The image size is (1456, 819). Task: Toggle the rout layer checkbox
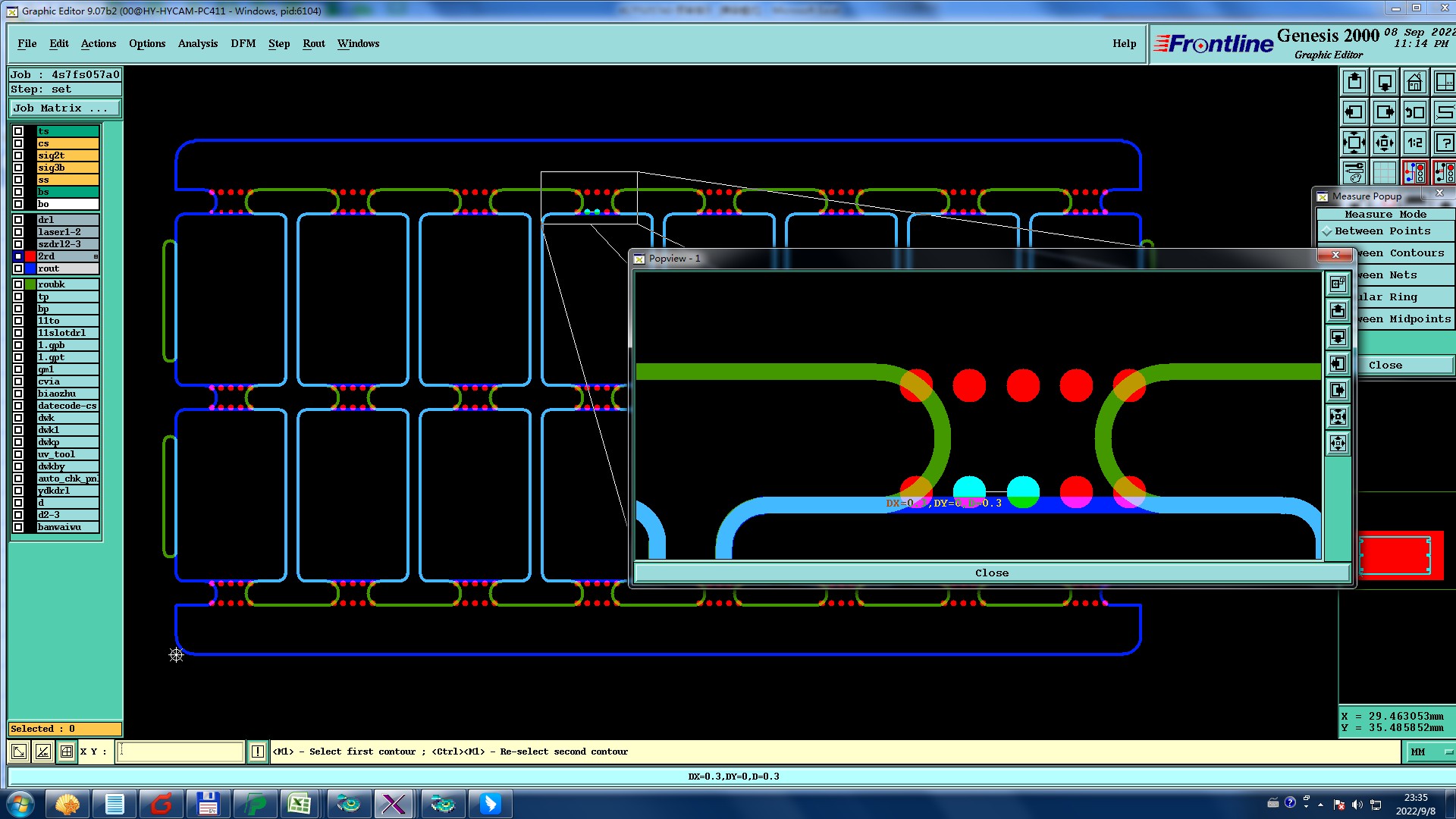(18, 268)
